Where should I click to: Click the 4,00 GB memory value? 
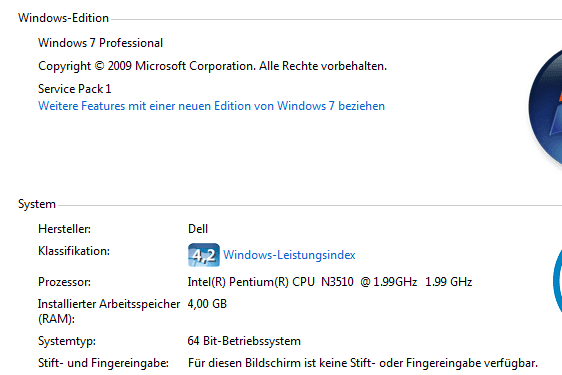point(207,304)
